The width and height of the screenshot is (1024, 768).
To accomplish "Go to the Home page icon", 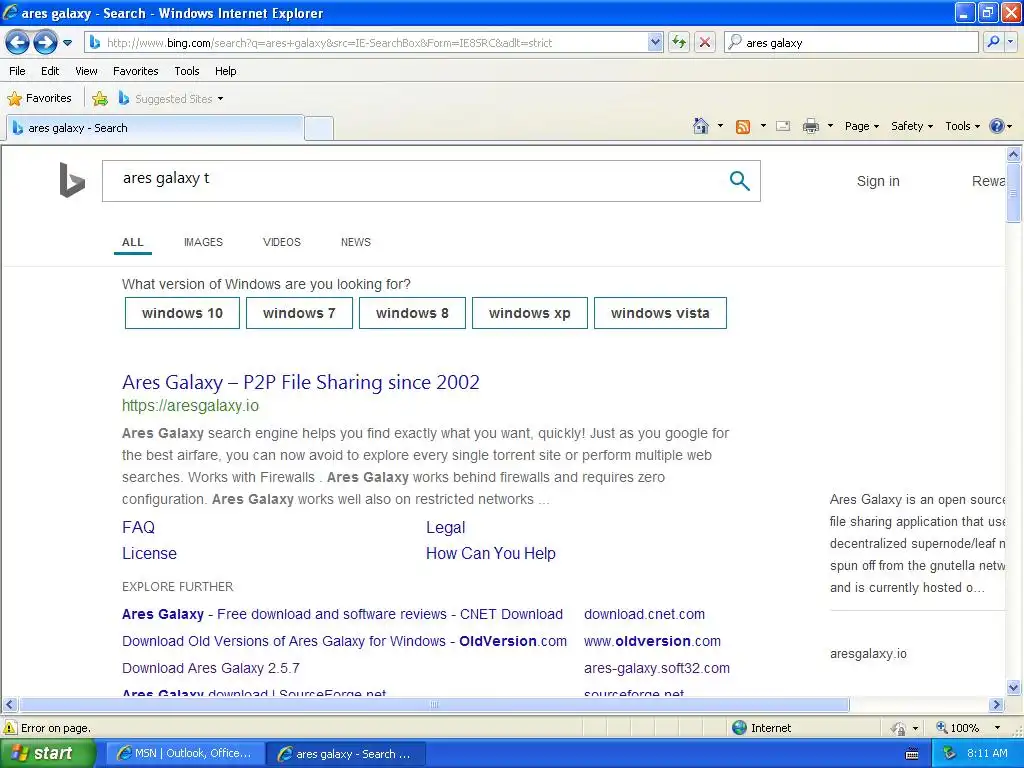I will pos(701,126).
